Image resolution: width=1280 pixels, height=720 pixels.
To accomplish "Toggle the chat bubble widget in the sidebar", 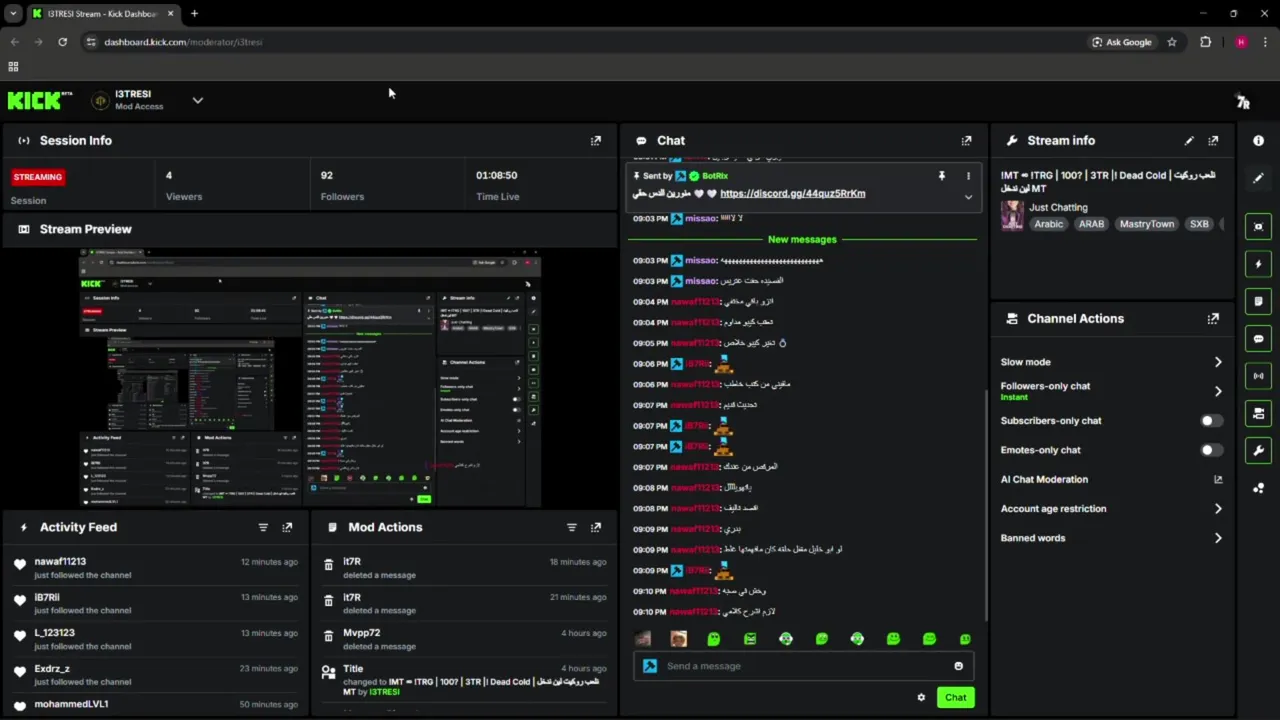I will 1258,339.
